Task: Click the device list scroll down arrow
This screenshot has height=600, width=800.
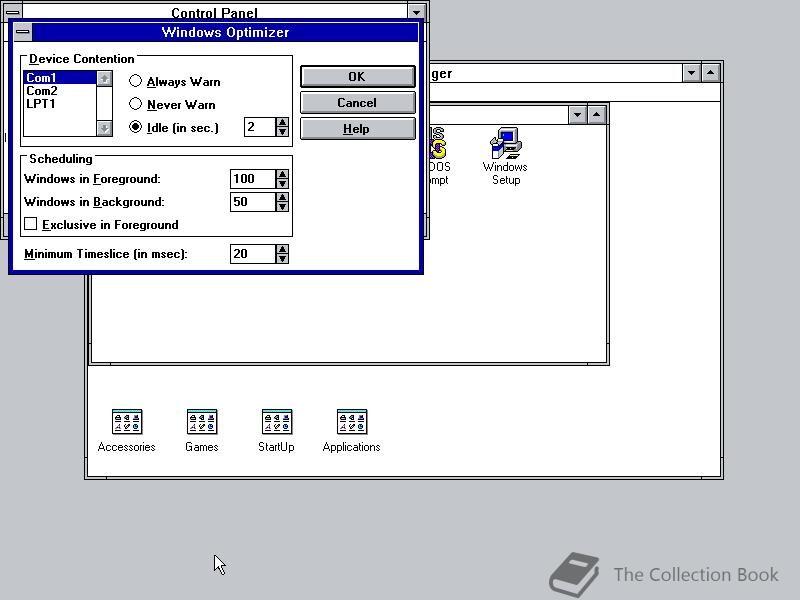Action: (x=105, y=129)
